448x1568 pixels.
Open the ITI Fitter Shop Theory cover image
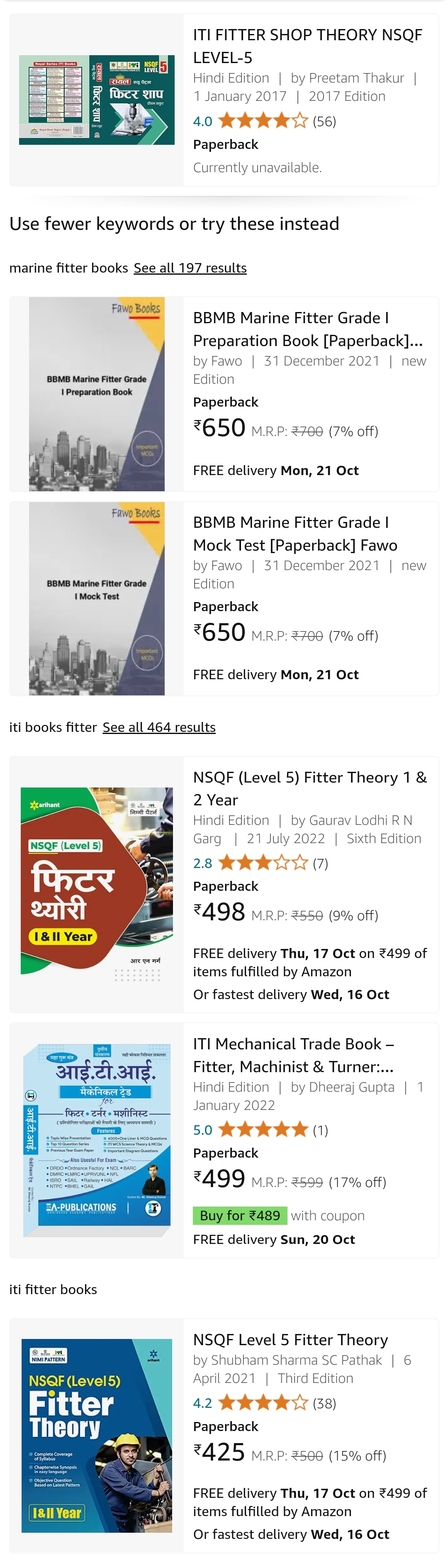point(97,100)
